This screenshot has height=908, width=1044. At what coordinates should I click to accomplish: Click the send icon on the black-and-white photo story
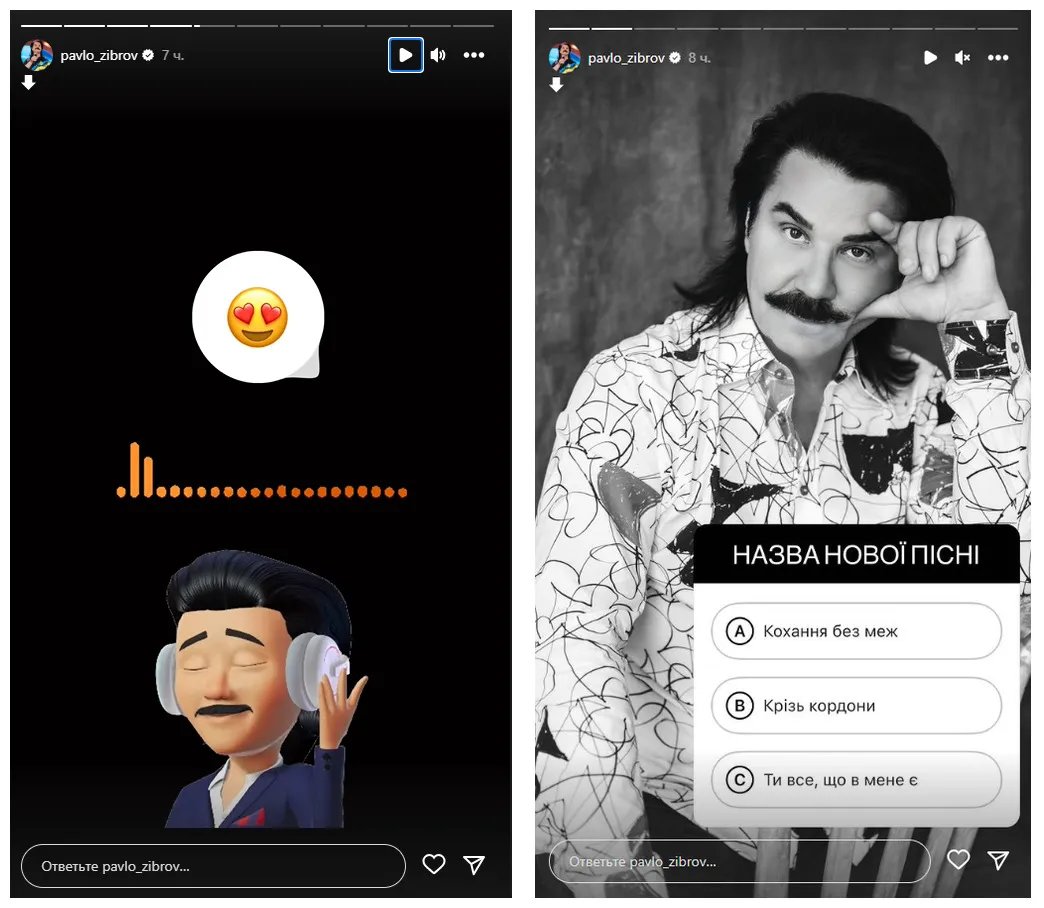click(998, 860)
